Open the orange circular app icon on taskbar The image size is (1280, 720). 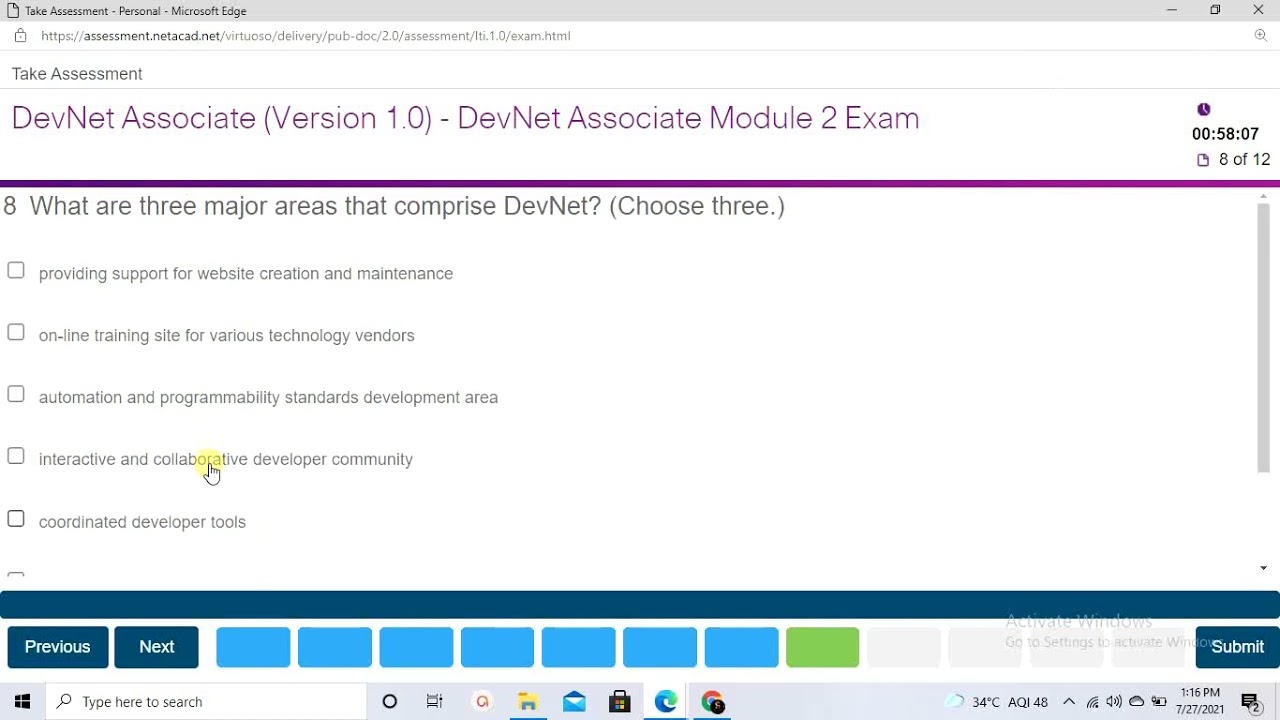pyautogui.click(x=482, y=702)
